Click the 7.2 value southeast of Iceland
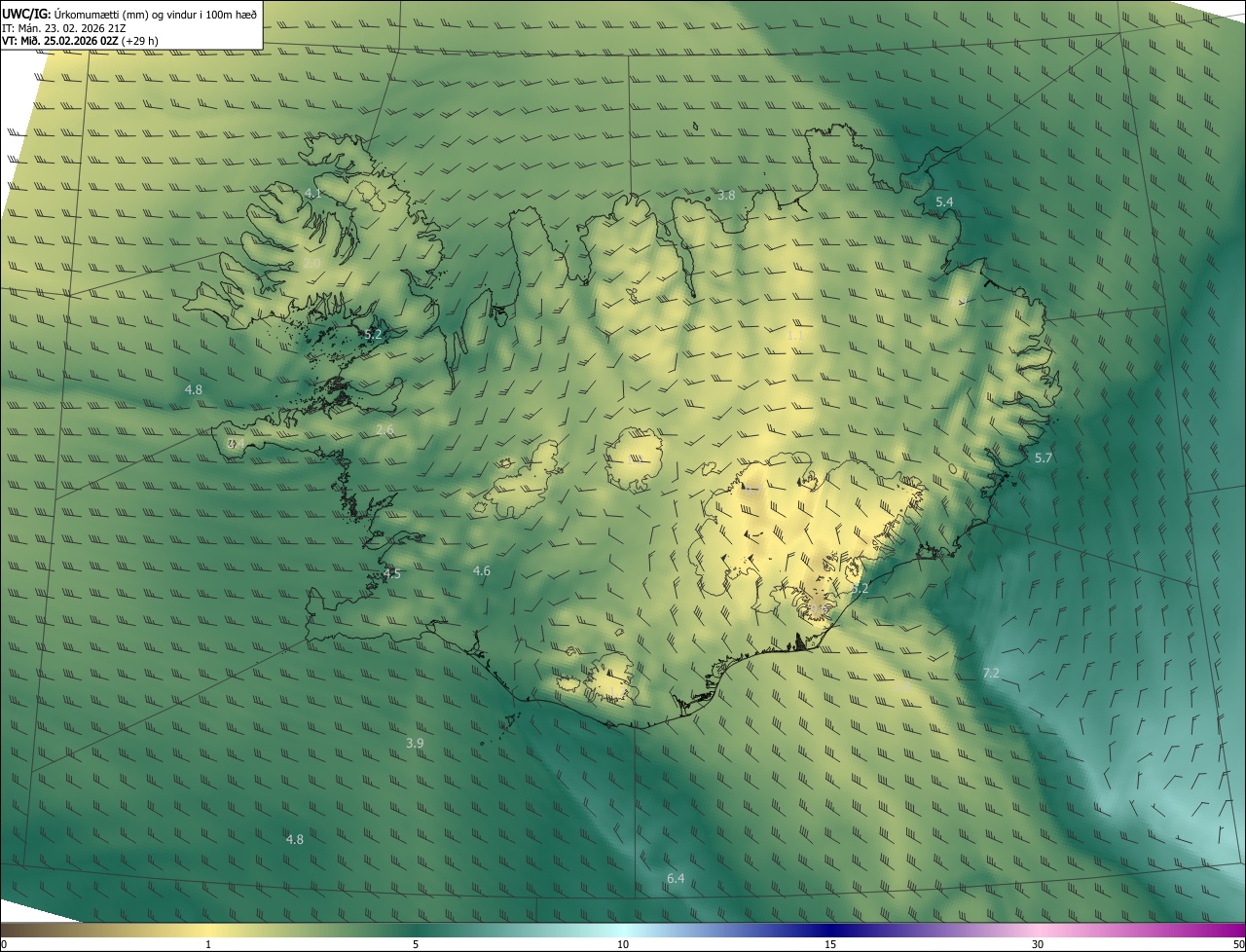The width and height of the screenshot is (1246, 952). click(x=991, y=674)
